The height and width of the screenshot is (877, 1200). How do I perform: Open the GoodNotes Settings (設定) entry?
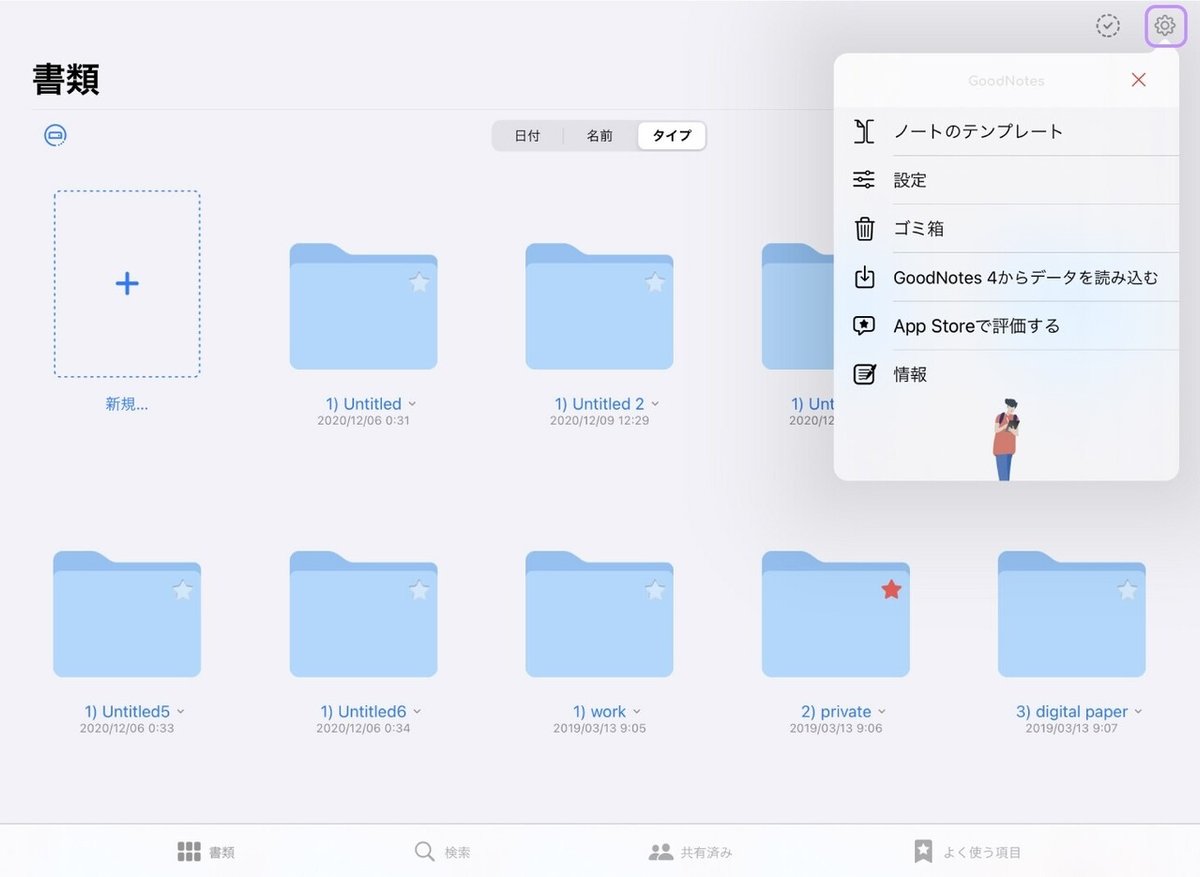point(911,180)
